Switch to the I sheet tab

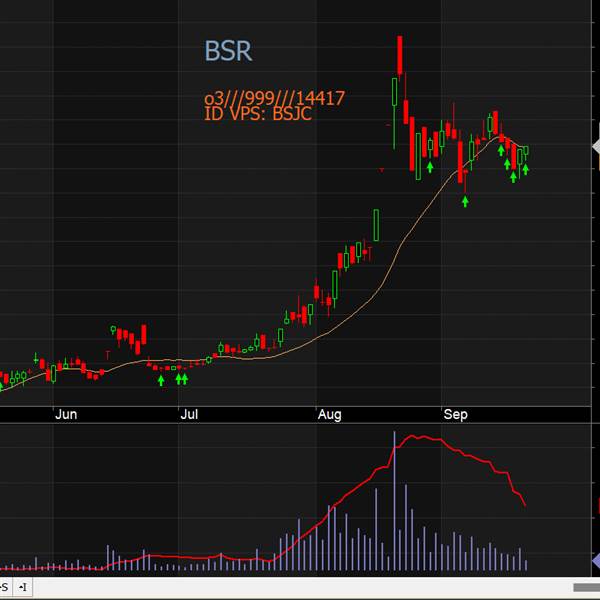tap(23, 587)
